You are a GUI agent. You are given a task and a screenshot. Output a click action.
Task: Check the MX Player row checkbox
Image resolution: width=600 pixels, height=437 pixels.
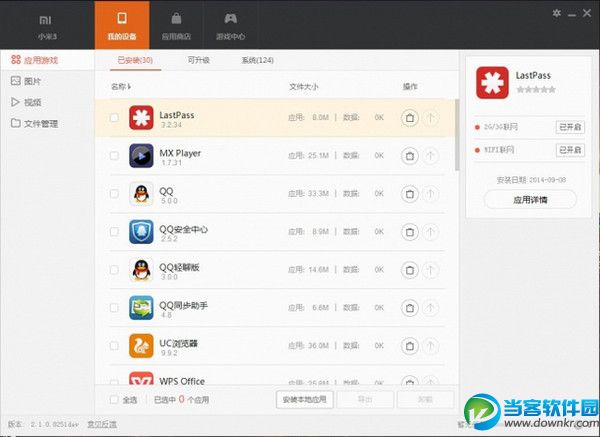[114, 155]
